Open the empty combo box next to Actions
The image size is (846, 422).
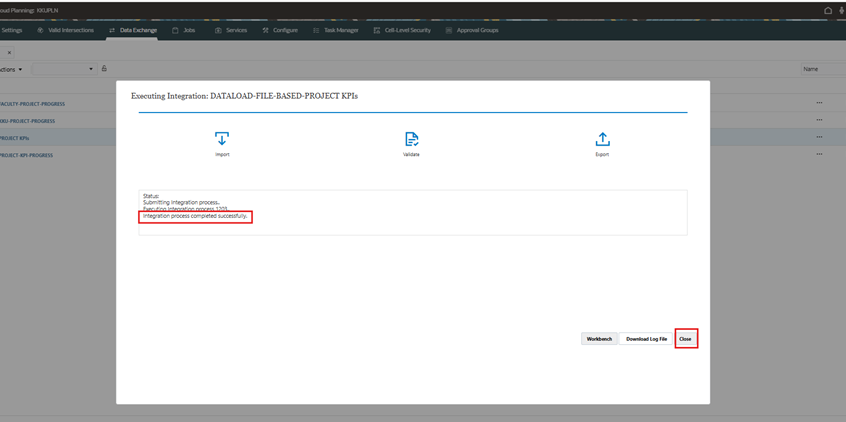63,69
